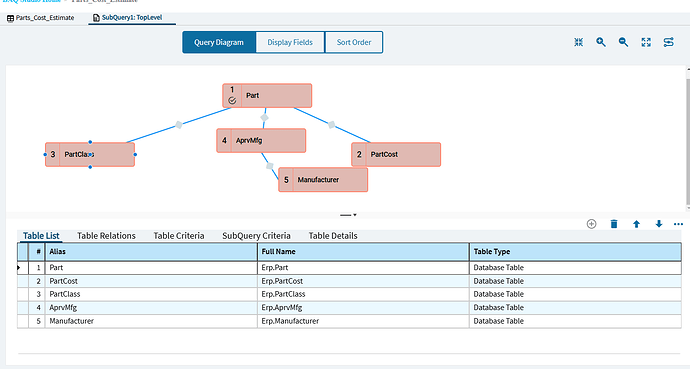Image resolution: width=690 pixels, height=369 pixels.
Task: Move selected table up arrow
Action: pyautogui.click(x=636, y=224)
